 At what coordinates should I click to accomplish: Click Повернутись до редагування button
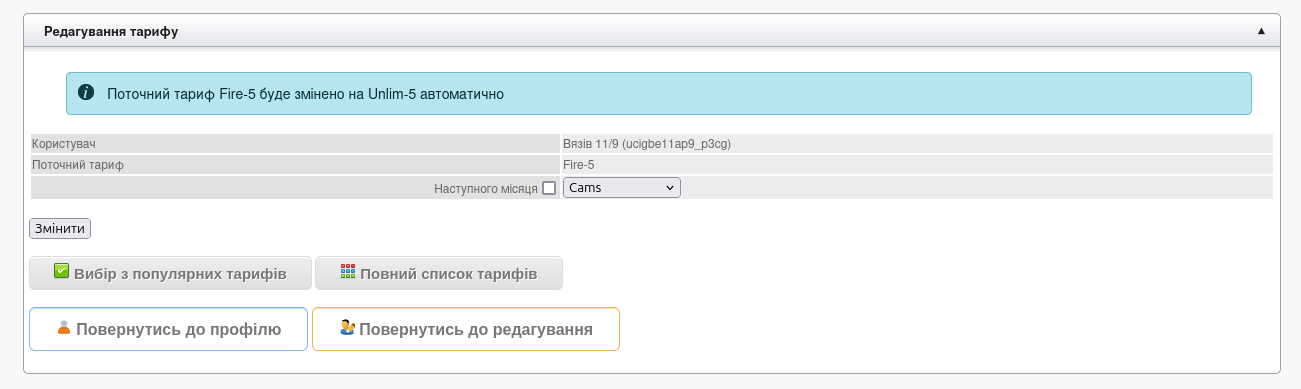point(466,329)
